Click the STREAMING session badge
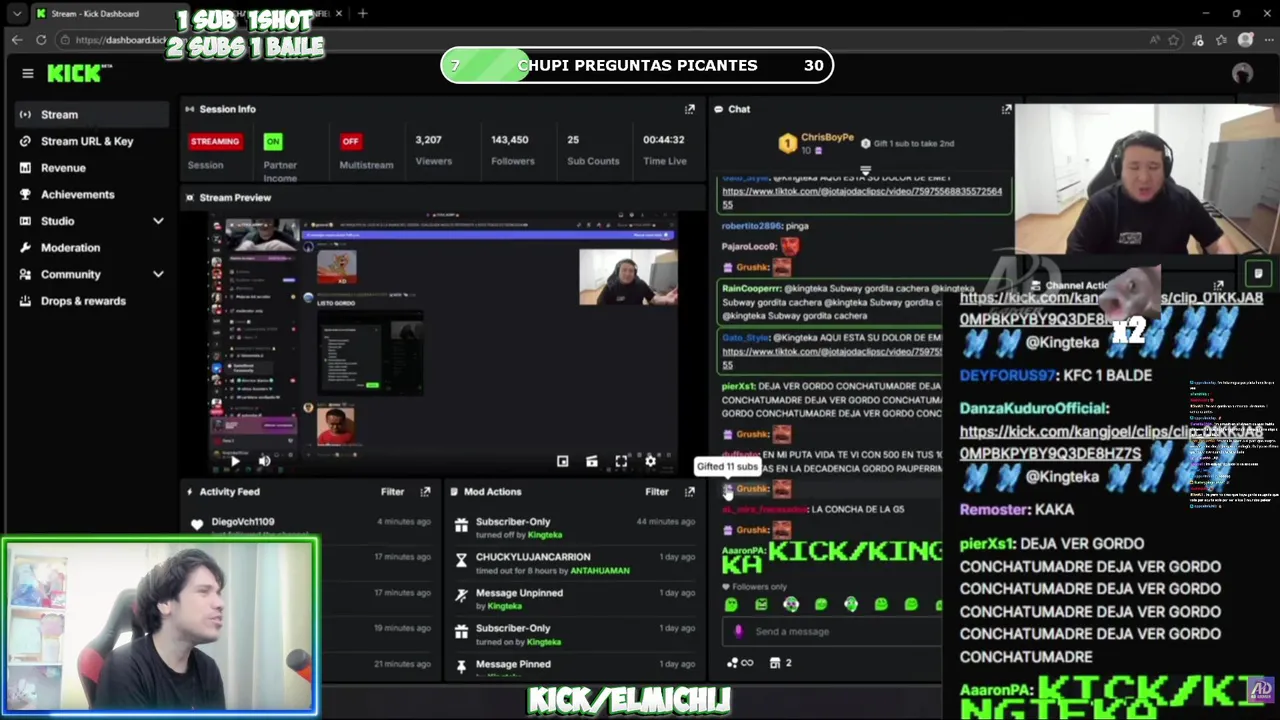The image size is (1280, 720). pyautogui.click(x=215, y=141)
